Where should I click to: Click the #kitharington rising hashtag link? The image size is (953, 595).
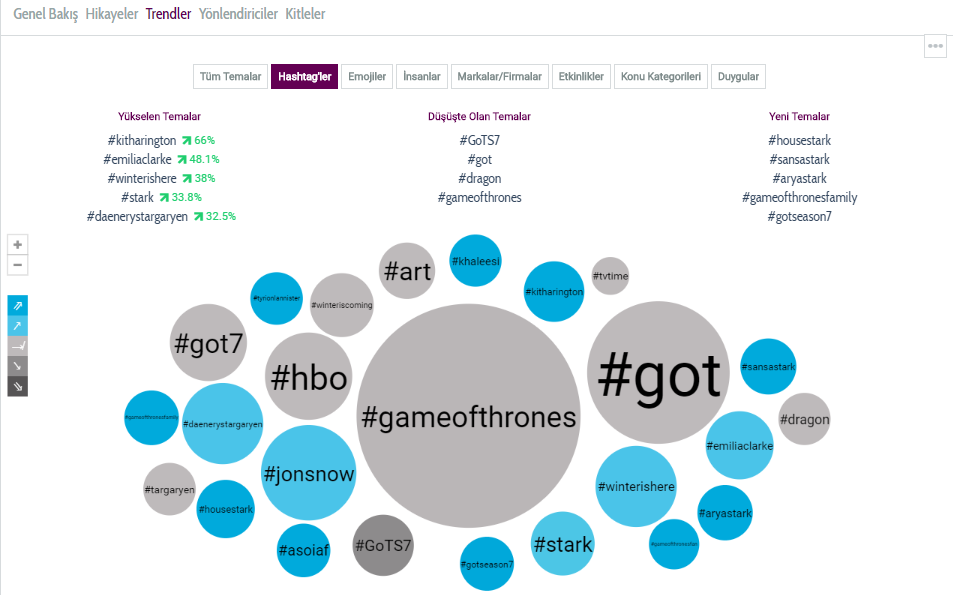pyautogui.click(x=141, y=141)
